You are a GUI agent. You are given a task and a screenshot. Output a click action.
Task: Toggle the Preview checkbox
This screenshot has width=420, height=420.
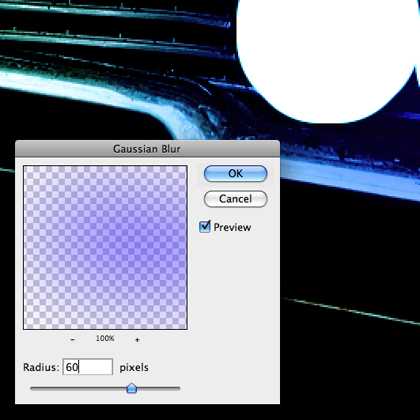pyautogui.click(x=205, y=227)
